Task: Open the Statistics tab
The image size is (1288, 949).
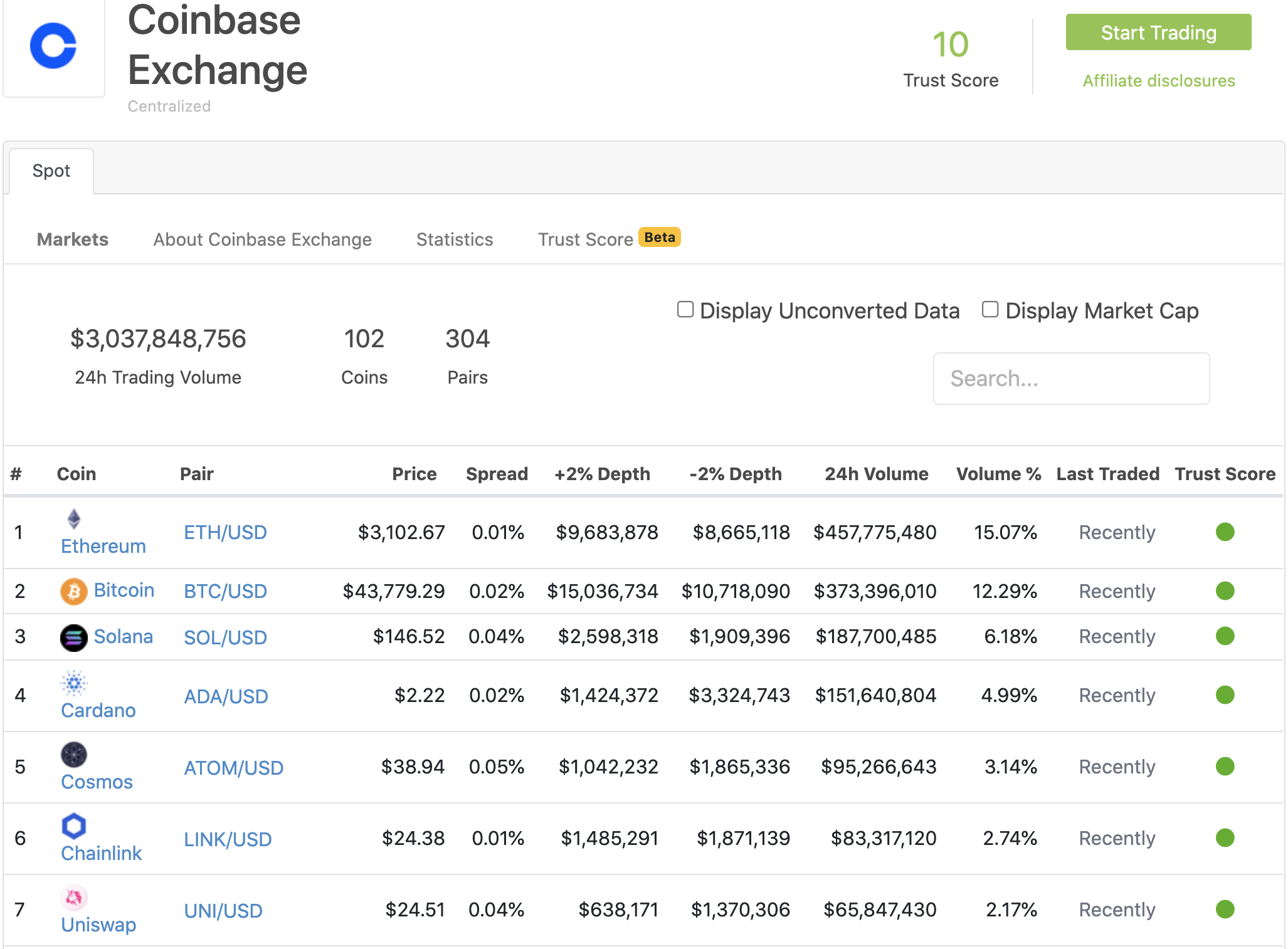Action: (455, 239)
